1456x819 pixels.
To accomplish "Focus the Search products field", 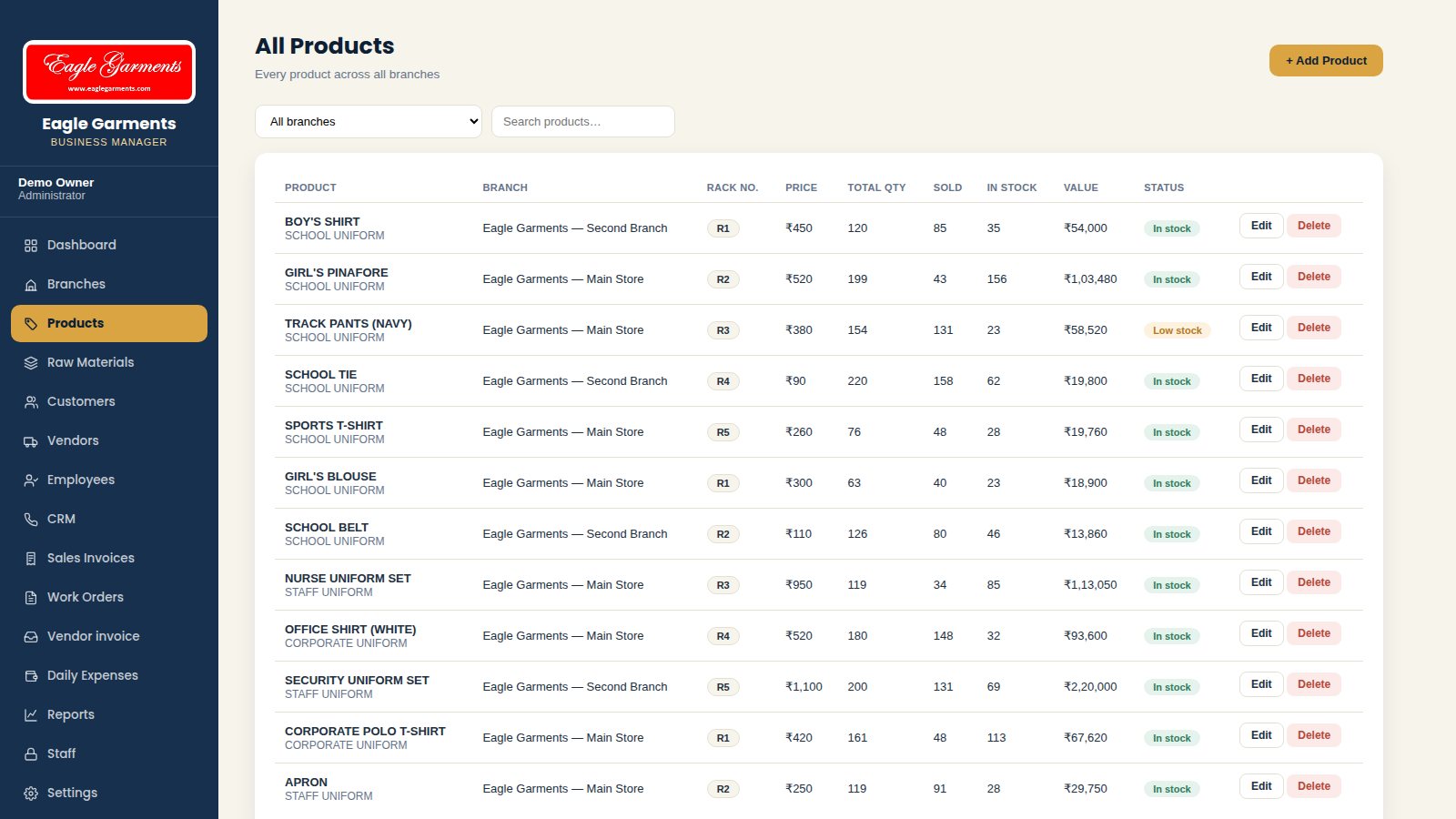I will click(583, 122).
